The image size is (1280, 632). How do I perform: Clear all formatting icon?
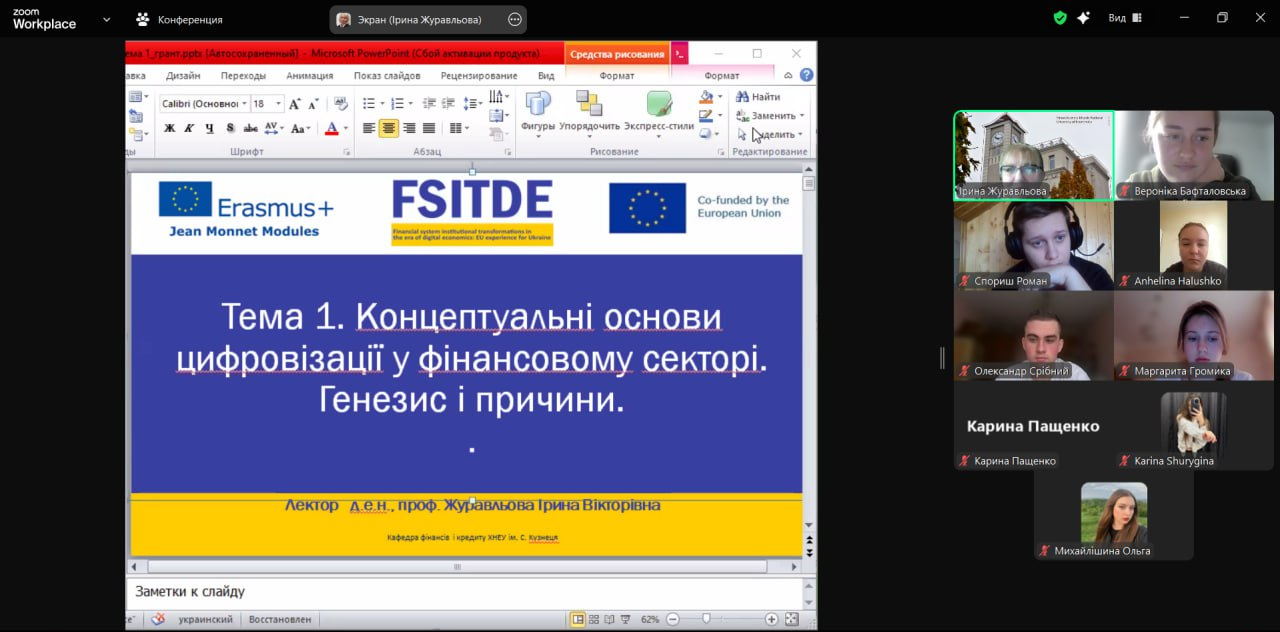(340, 104)
